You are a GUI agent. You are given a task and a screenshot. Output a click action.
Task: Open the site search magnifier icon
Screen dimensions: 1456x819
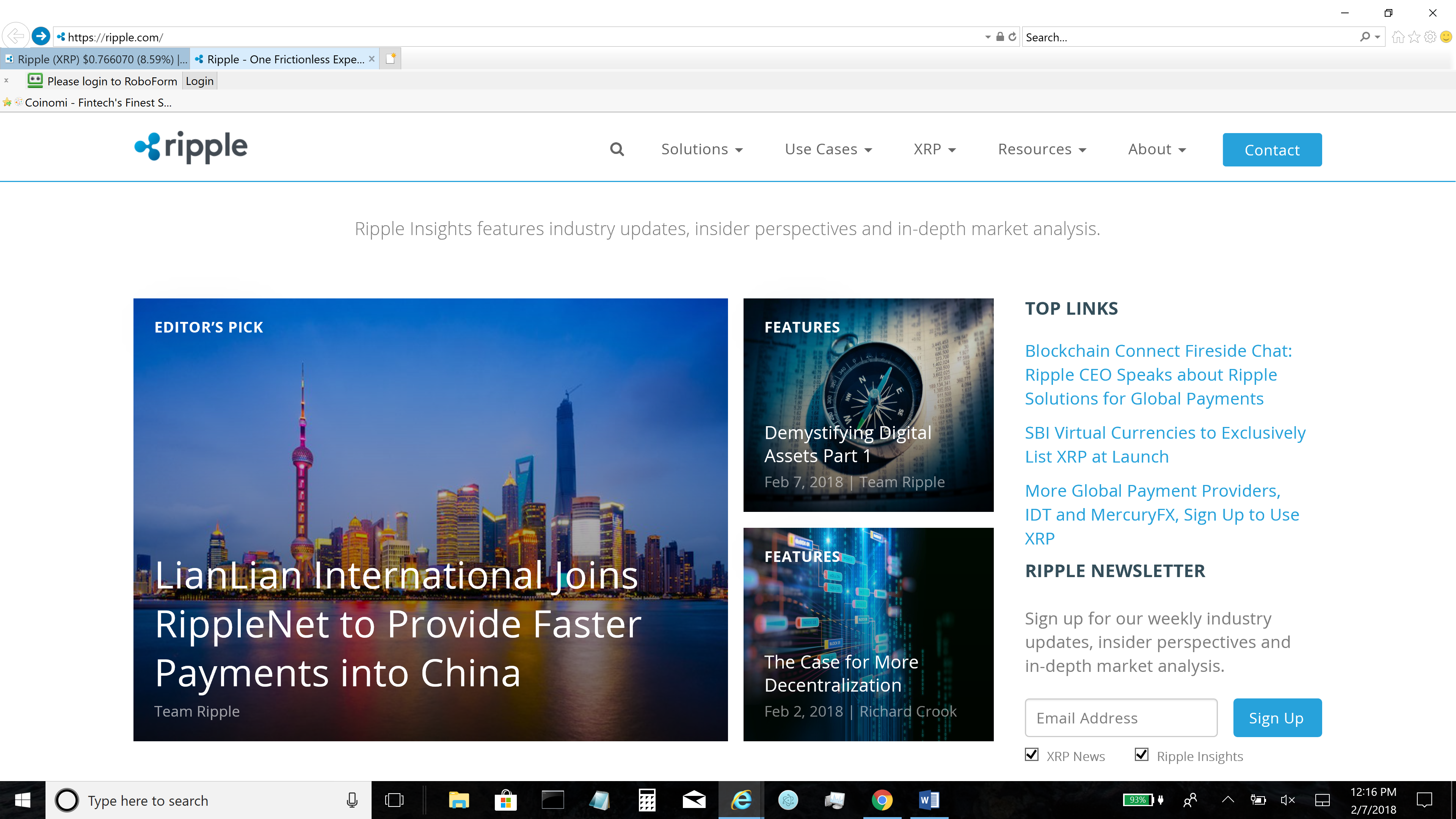pyautogui.click(x=617, y=149)
